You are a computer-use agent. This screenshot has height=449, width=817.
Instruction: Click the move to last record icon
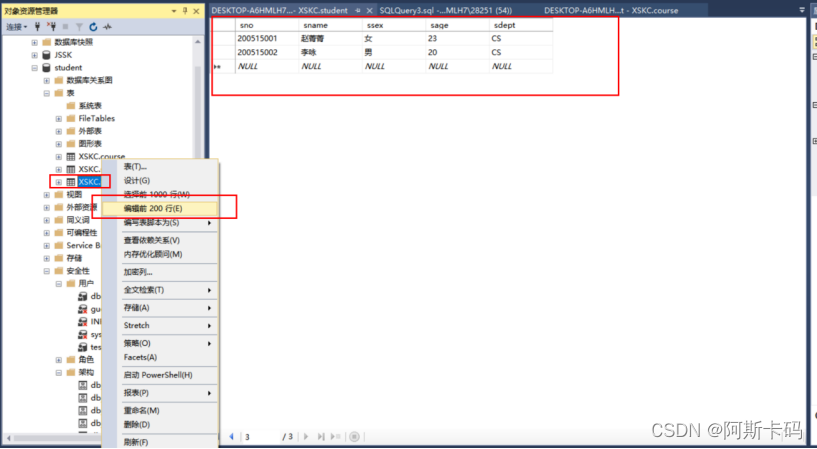click(x=321, y=437)
